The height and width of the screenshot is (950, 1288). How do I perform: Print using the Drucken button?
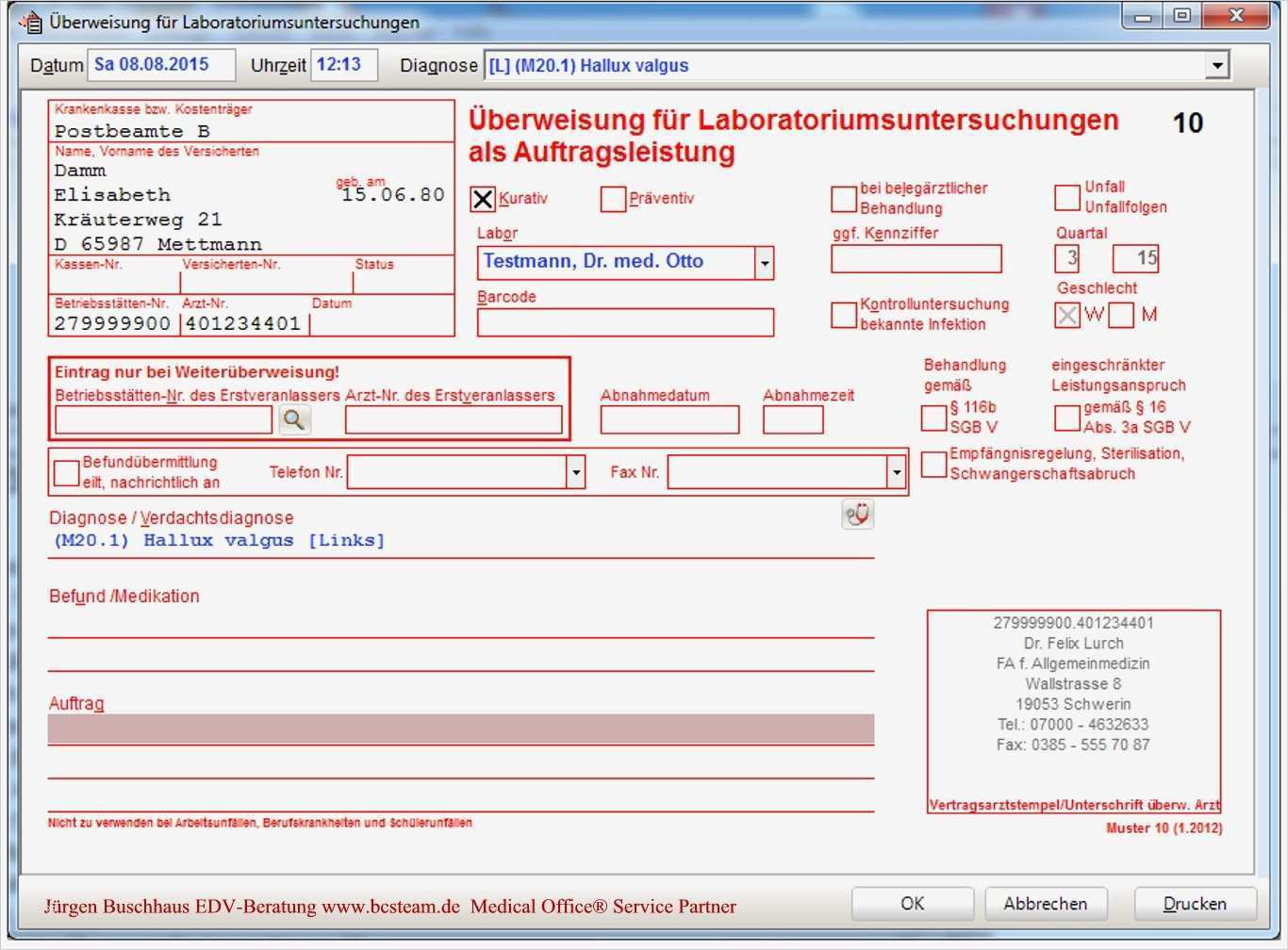(1195, 904)
